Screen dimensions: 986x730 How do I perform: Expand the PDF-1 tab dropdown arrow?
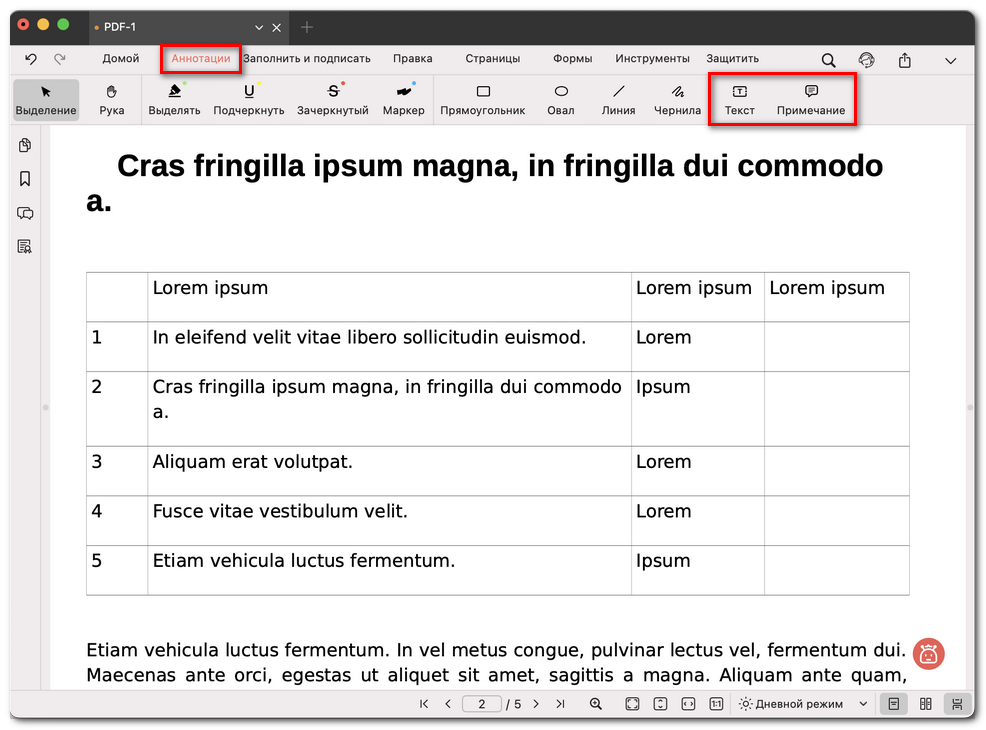click(x=259, y=27)
